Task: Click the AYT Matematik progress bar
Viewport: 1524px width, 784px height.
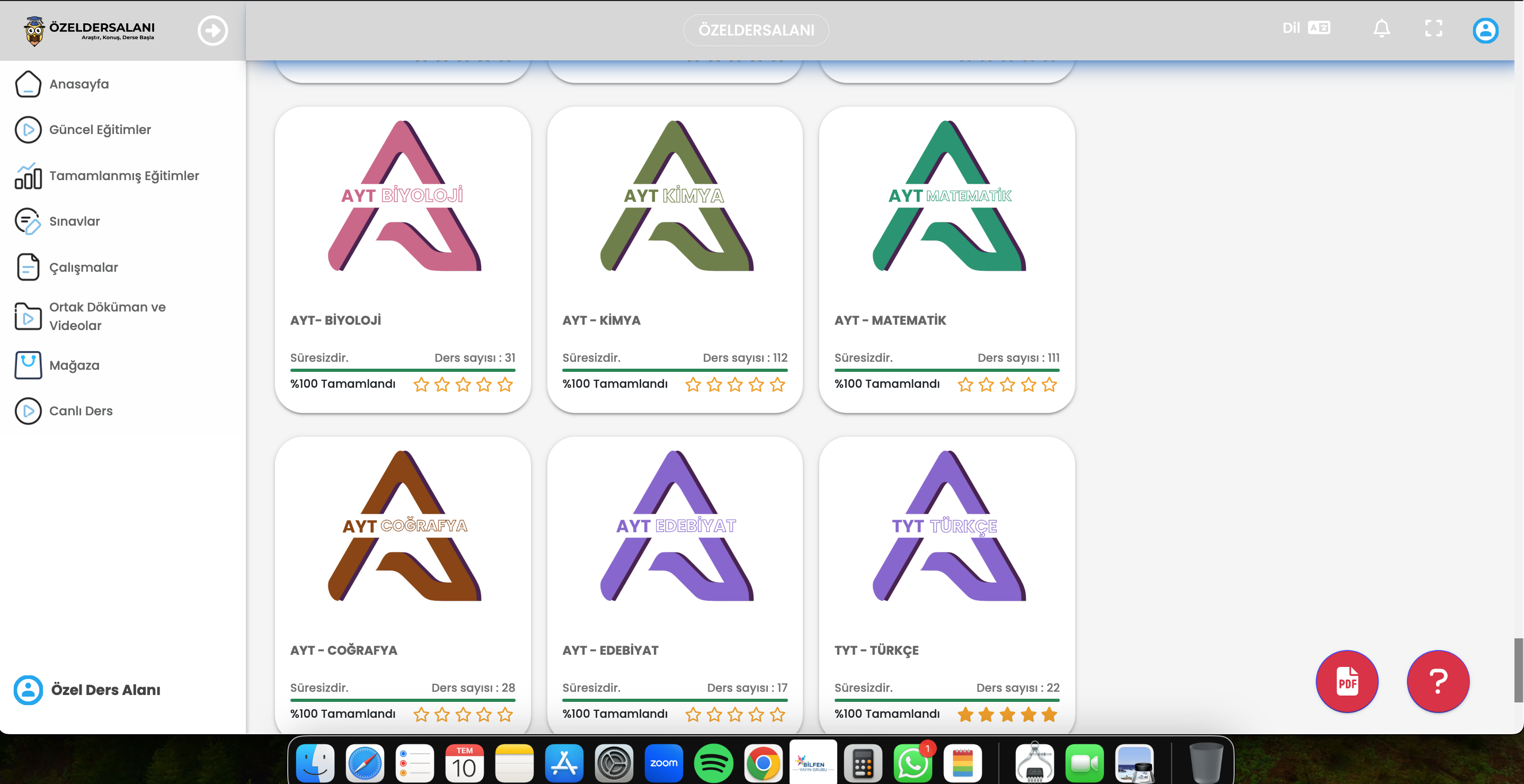Action: tap(946, 370)
